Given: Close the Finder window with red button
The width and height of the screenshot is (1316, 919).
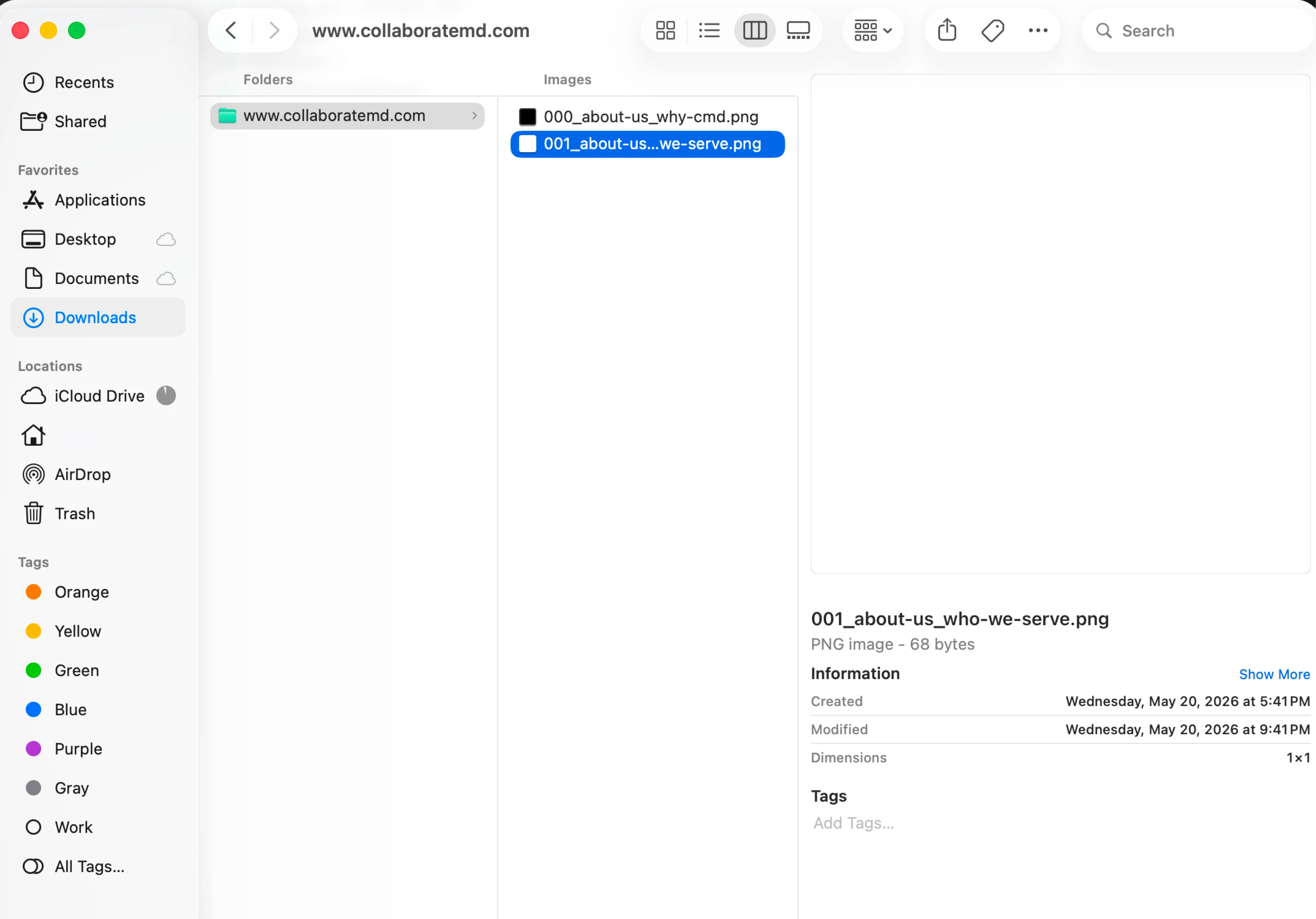Looking at the screenshot, I should pos(21,30).
